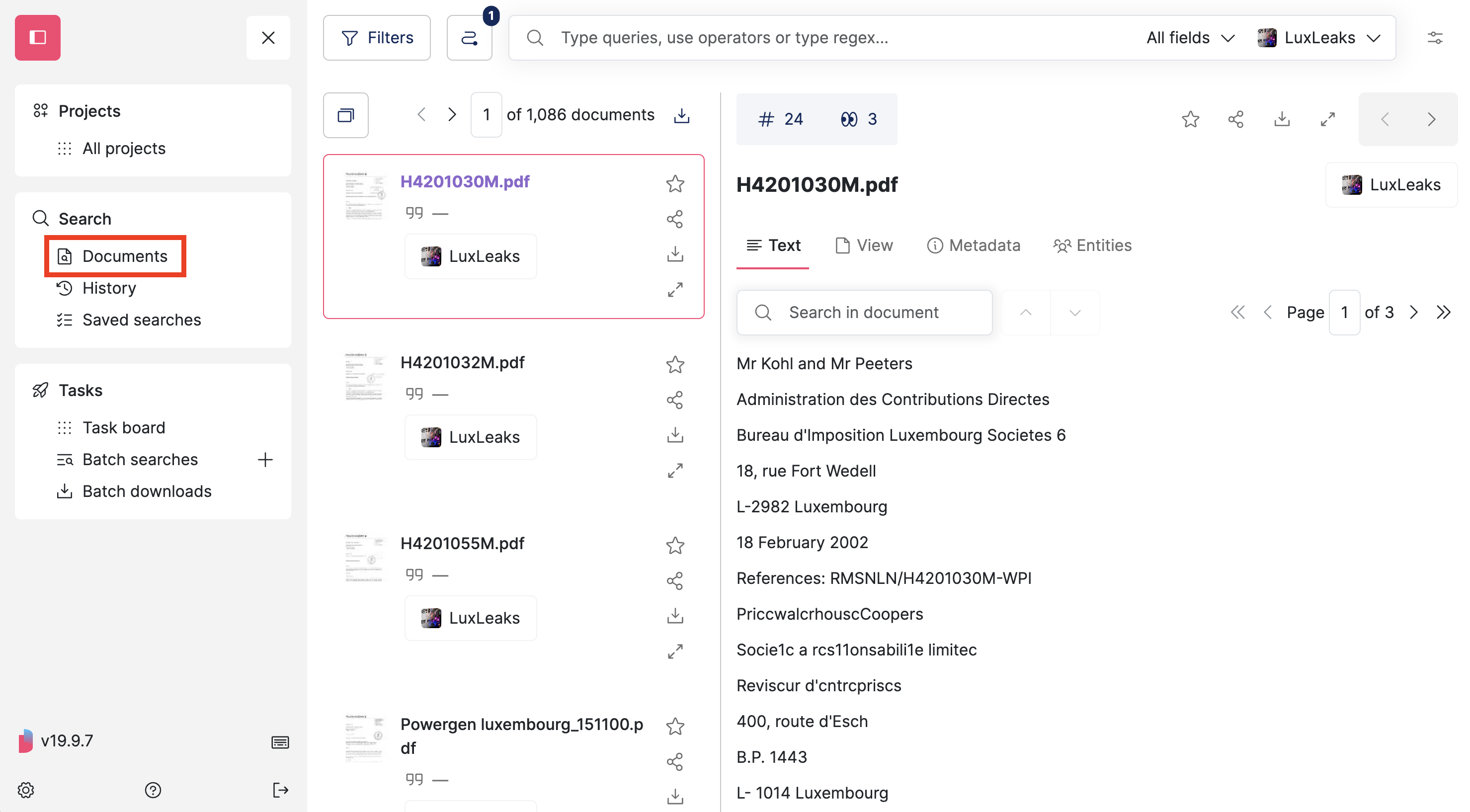Open search bar settings with the sliders icon
Image resolution: width=1470 pixels, height=812 pixels.
(x=1436, y=38)
